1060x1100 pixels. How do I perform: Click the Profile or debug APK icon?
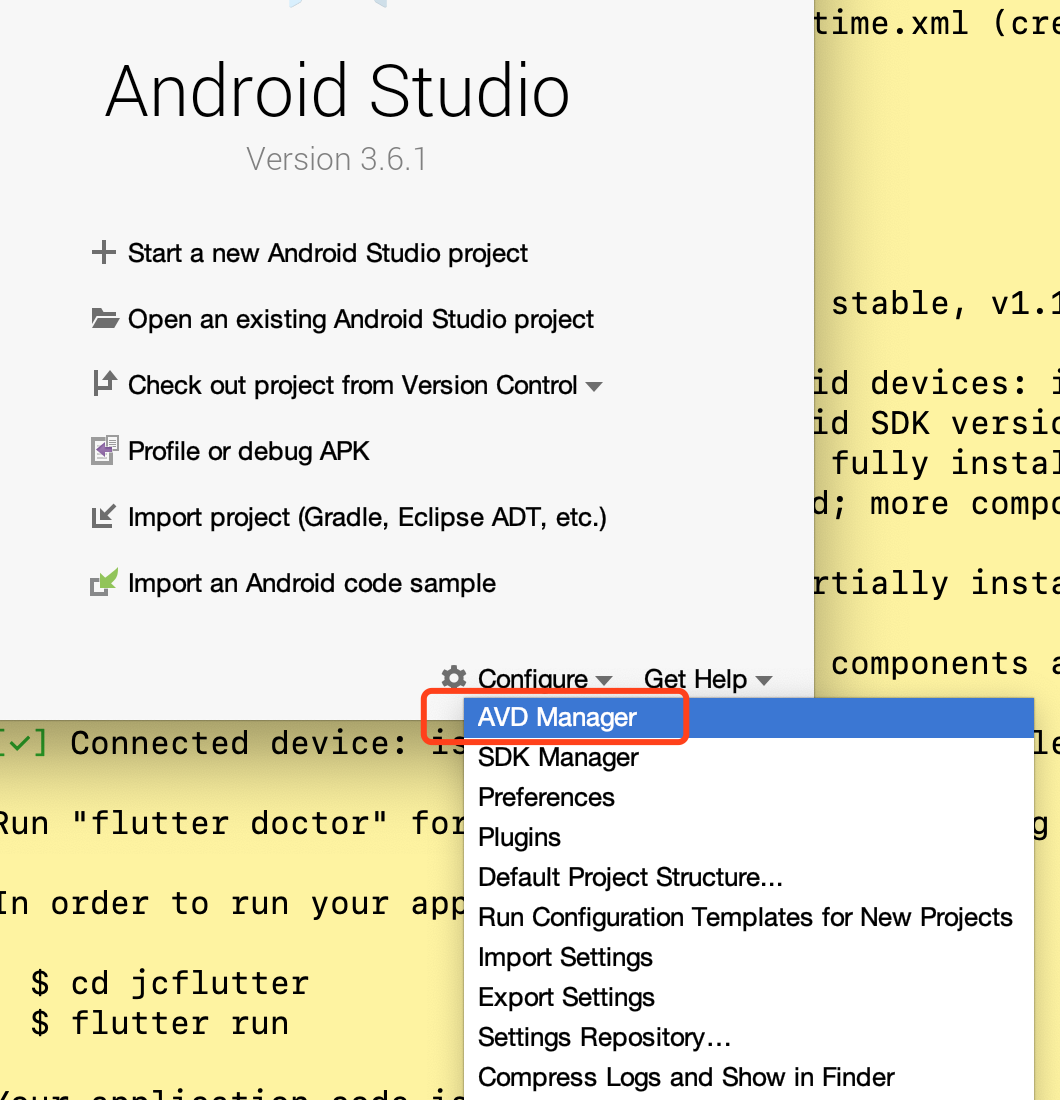click(105, 450)
